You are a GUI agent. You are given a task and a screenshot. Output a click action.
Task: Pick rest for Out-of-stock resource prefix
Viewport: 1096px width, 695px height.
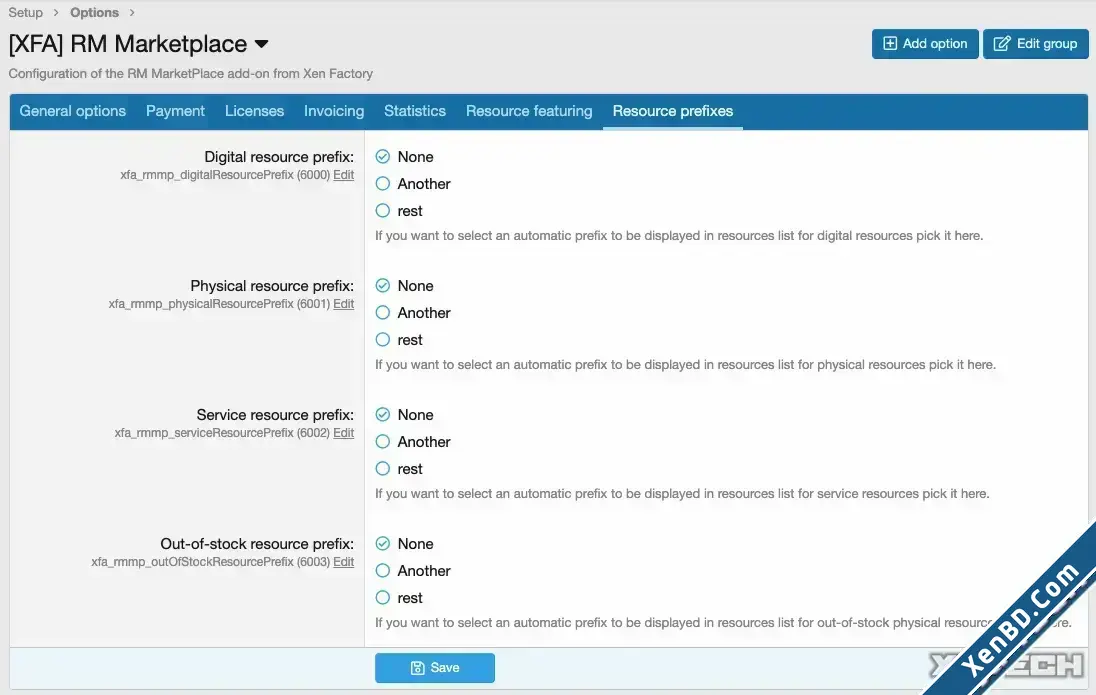(x=382, y=598)
